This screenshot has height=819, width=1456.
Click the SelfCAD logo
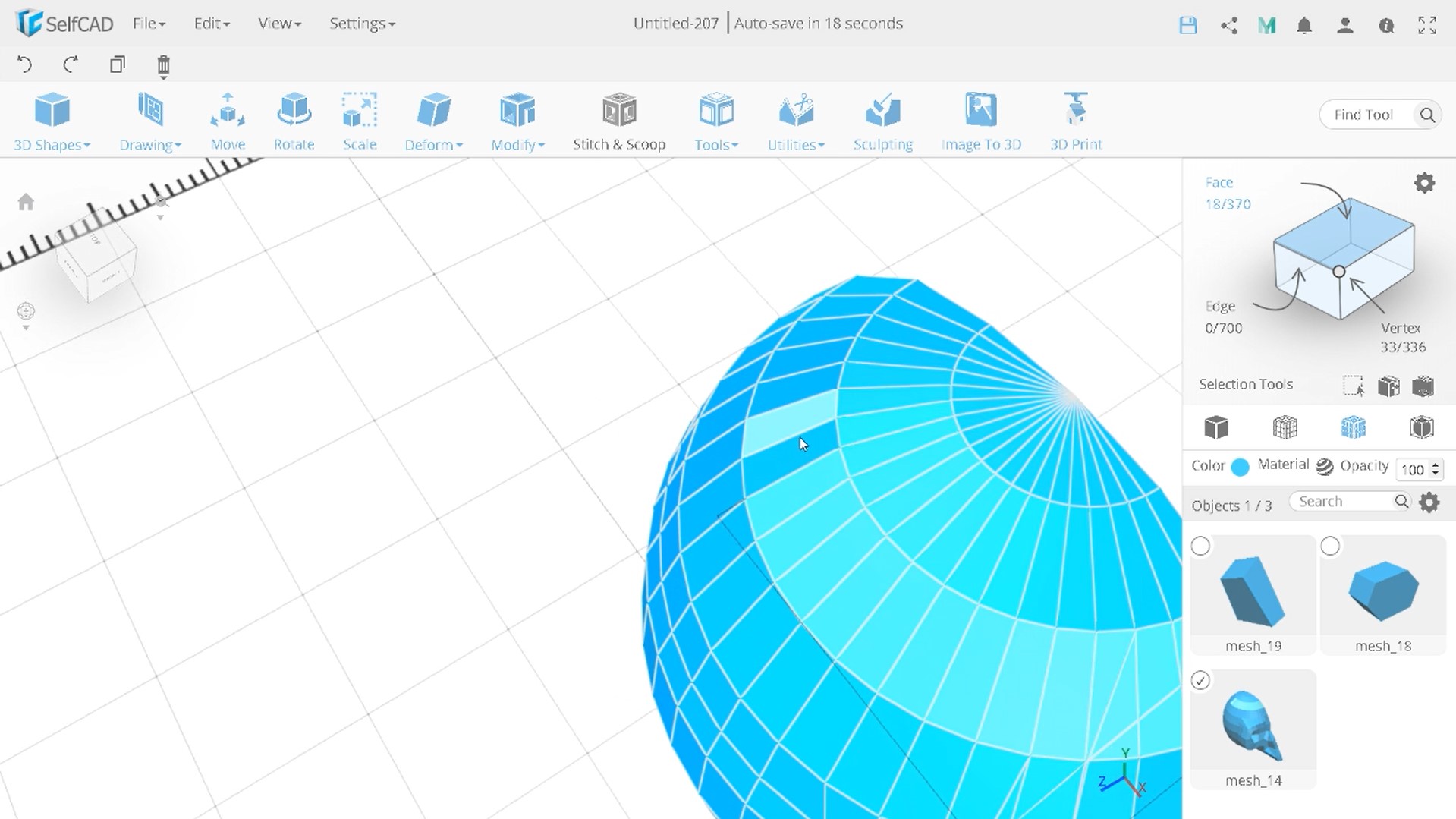pos(64,24)
